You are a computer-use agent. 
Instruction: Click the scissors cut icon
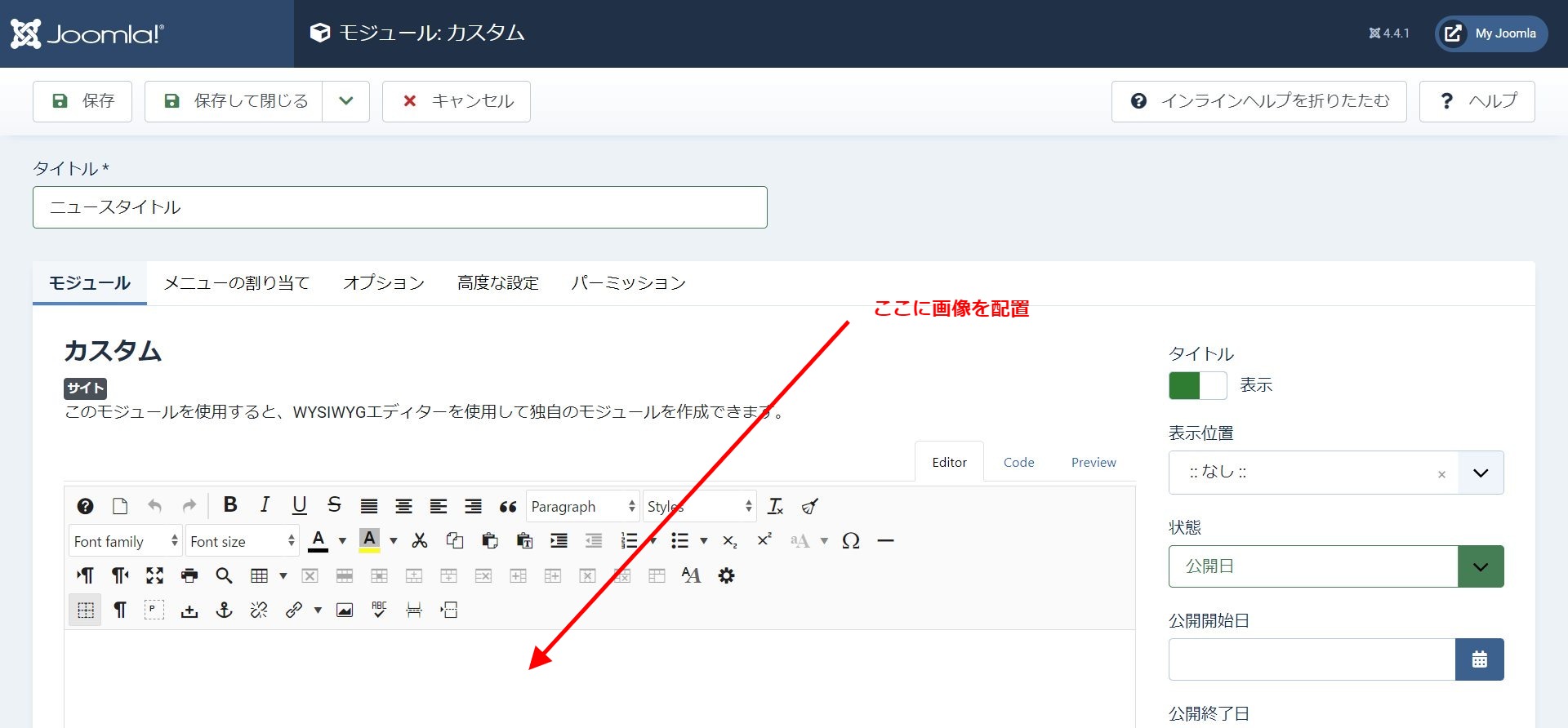pyautogui.click(x=420, y=541)
